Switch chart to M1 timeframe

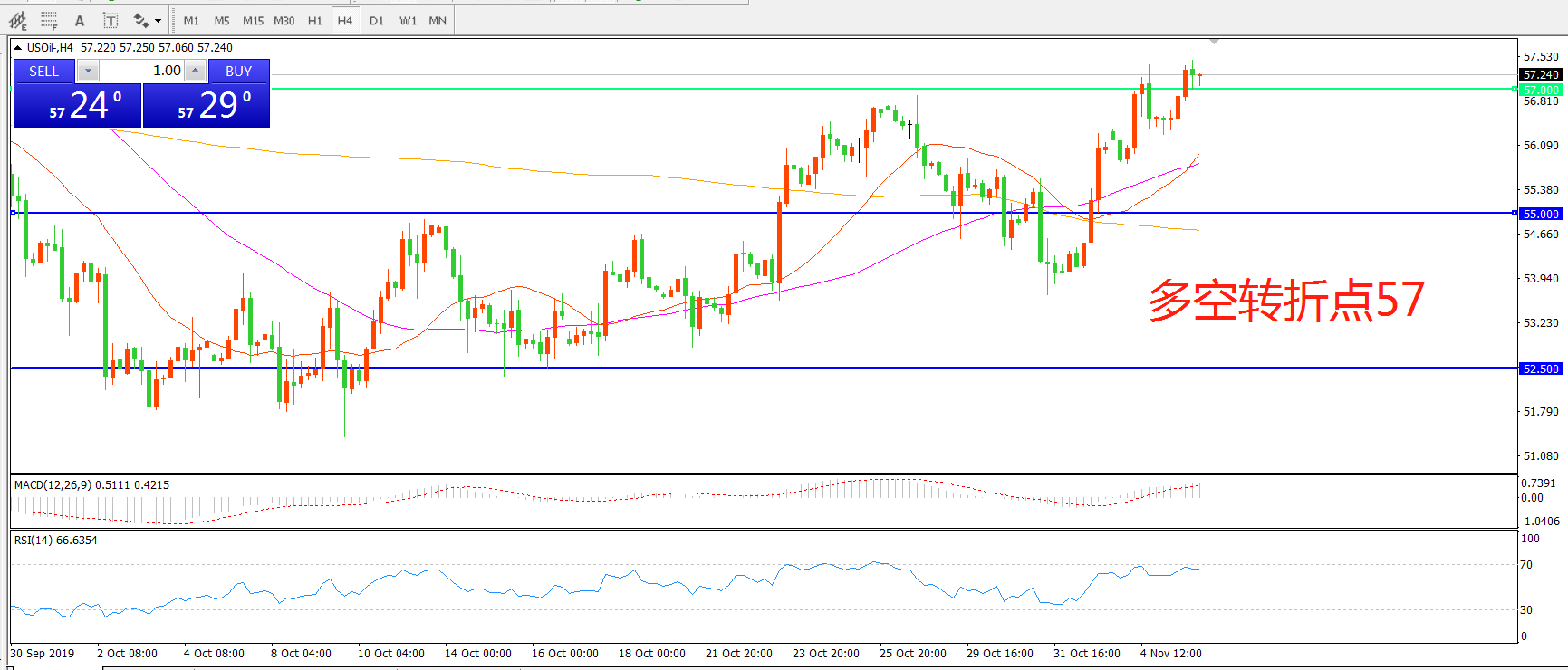pyautogui.click(x=191, y=20)
